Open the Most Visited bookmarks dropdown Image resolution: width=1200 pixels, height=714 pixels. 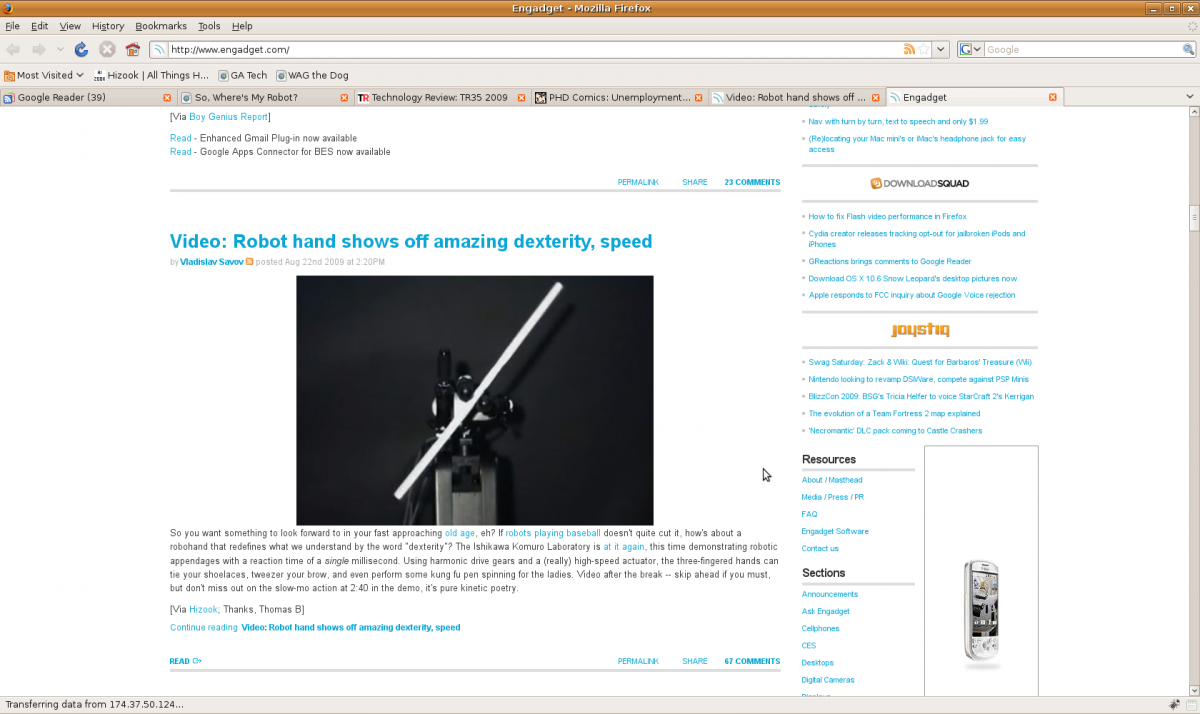click(x=44, y=75)
